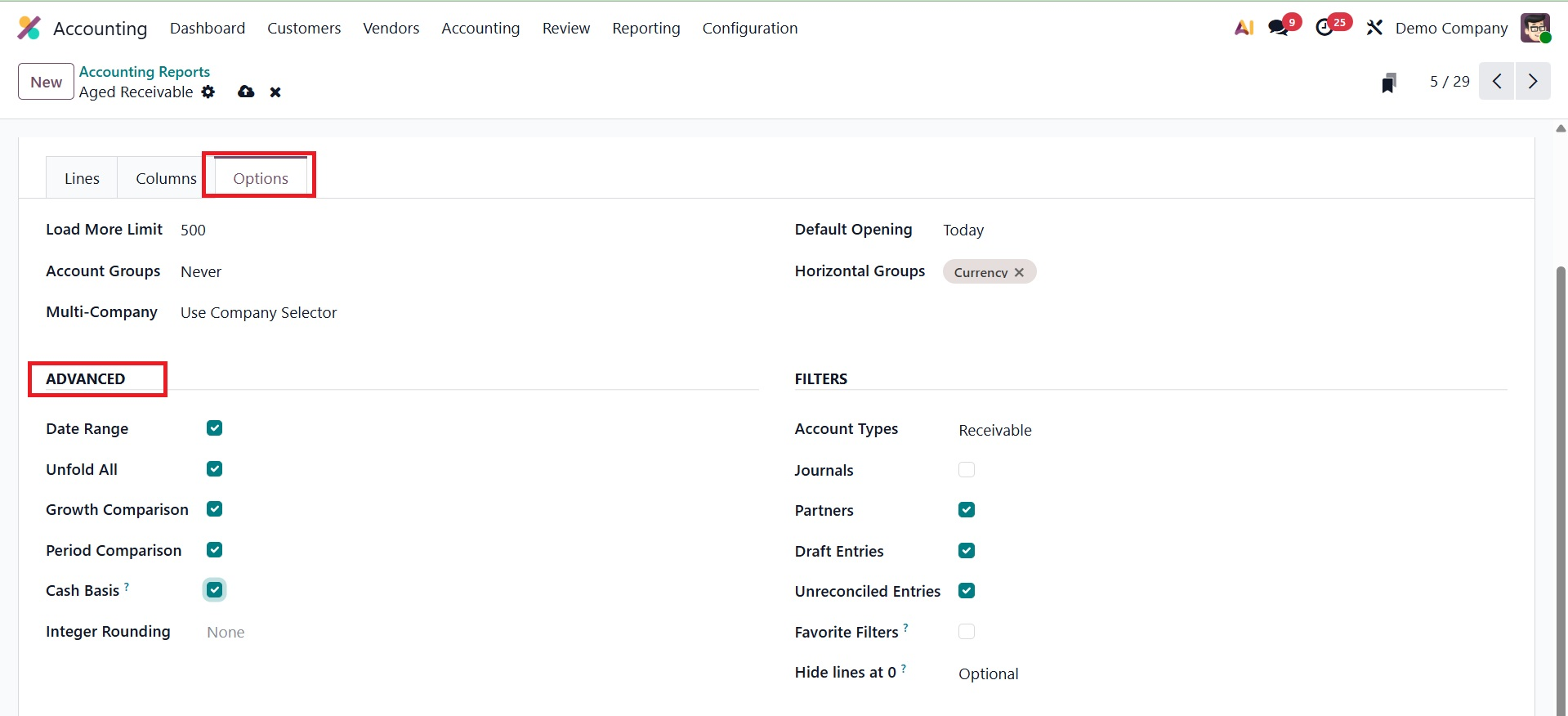
Task: Open the Odoo Accounting app logo
Action: pos(29,28)
